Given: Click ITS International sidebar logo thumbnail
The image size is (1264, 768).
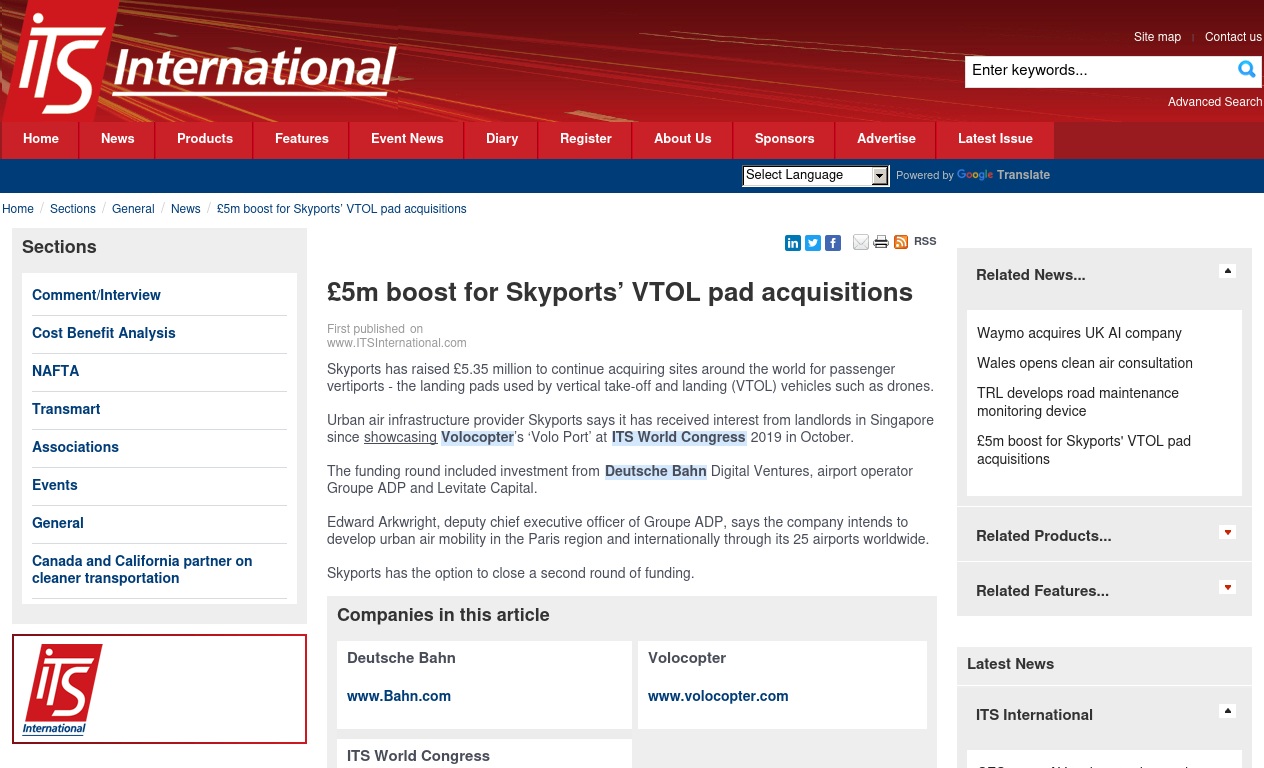Looking at the screenshot, I should (x=62, y=689).
